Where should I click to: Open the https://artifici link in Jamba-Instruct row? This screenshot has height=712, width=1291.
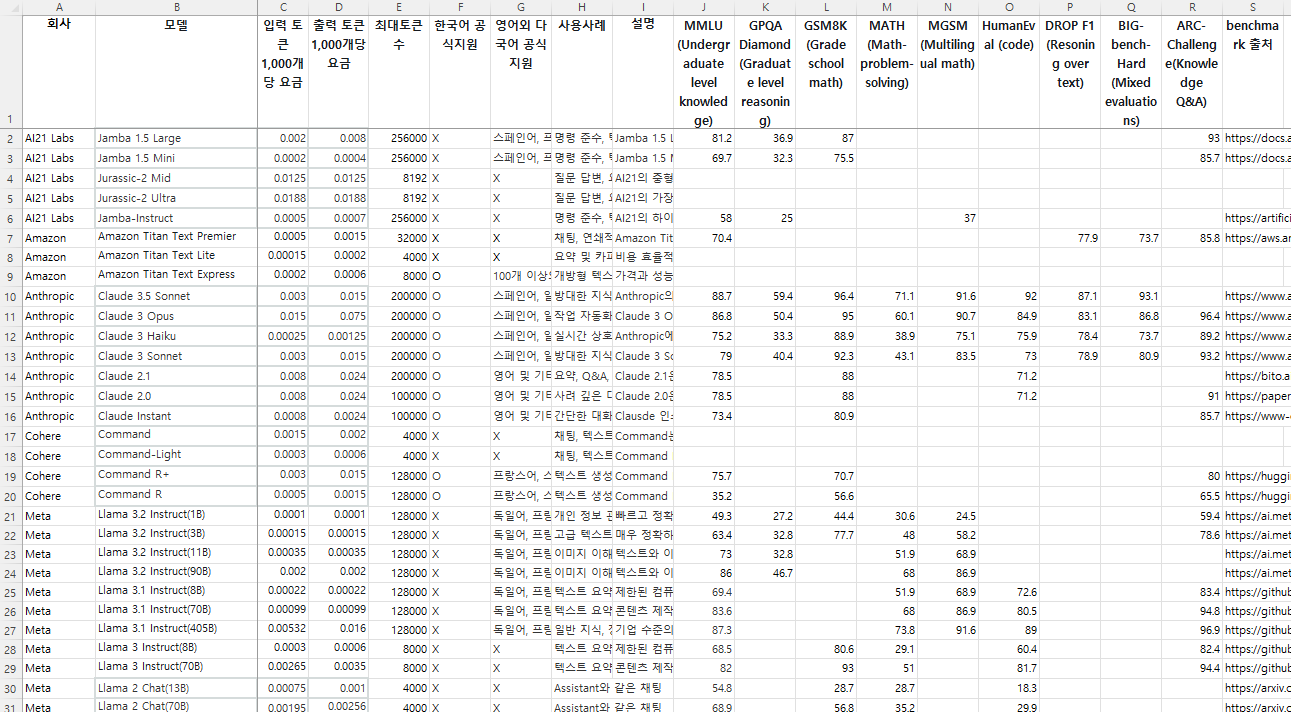point(1257,218)
